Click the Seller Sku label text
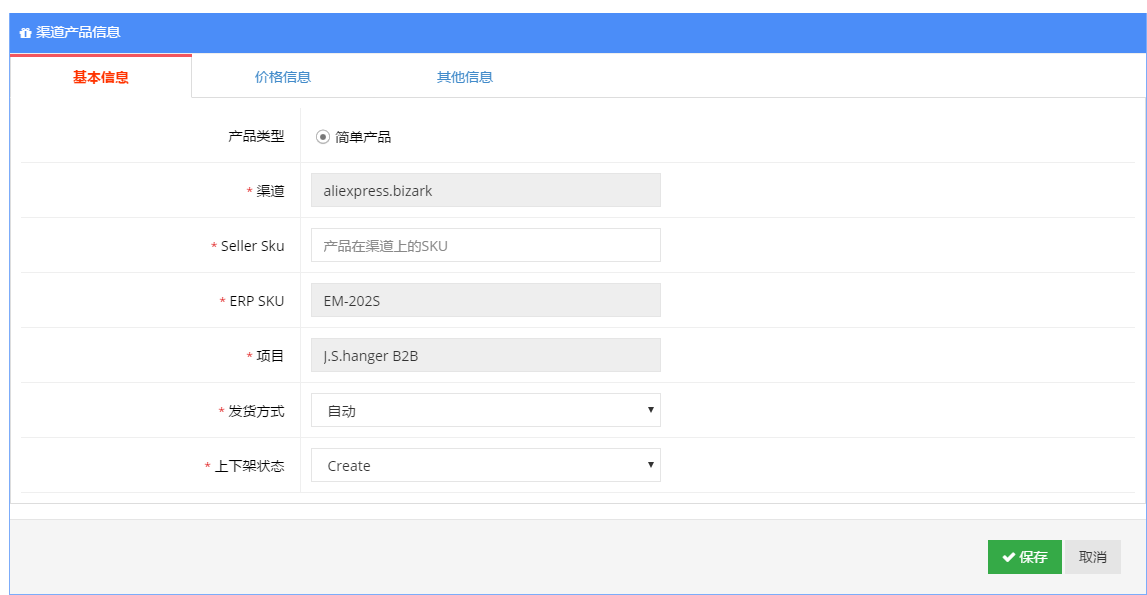1147x595 pixels. 252,246
